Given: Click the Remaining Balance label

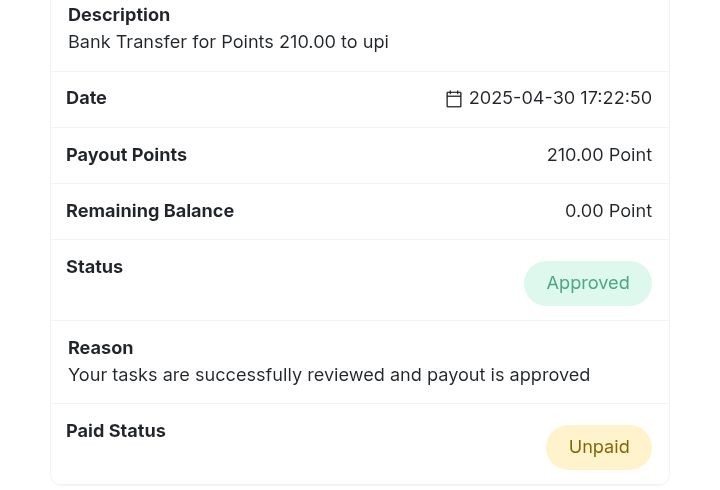Looking at the screenshot, I should coord(150,211).
